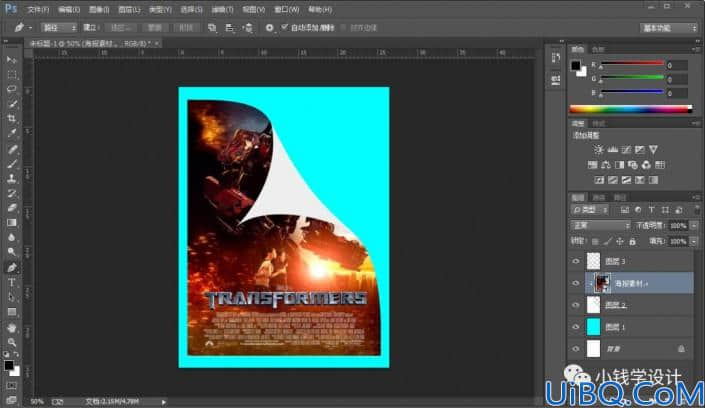The height and width of the screenshot is (408, 705).
Task: Select the Eraser tool
Action: 12,208
